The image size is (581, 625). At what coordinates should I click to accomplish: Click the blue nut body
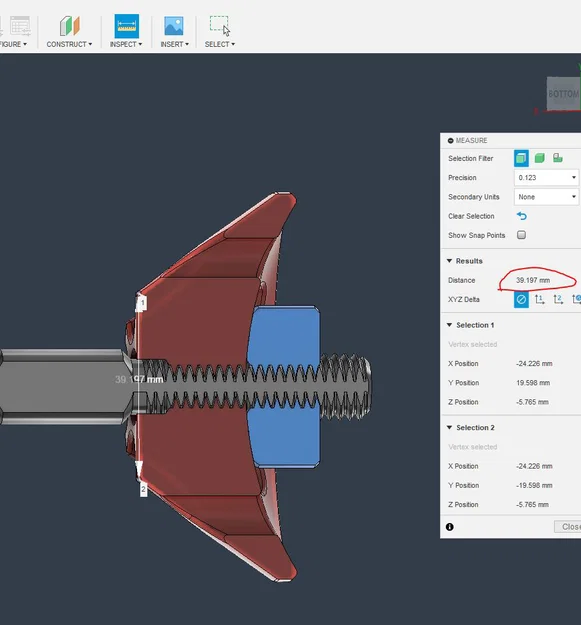pyautogui.click(x=284, y=335)
